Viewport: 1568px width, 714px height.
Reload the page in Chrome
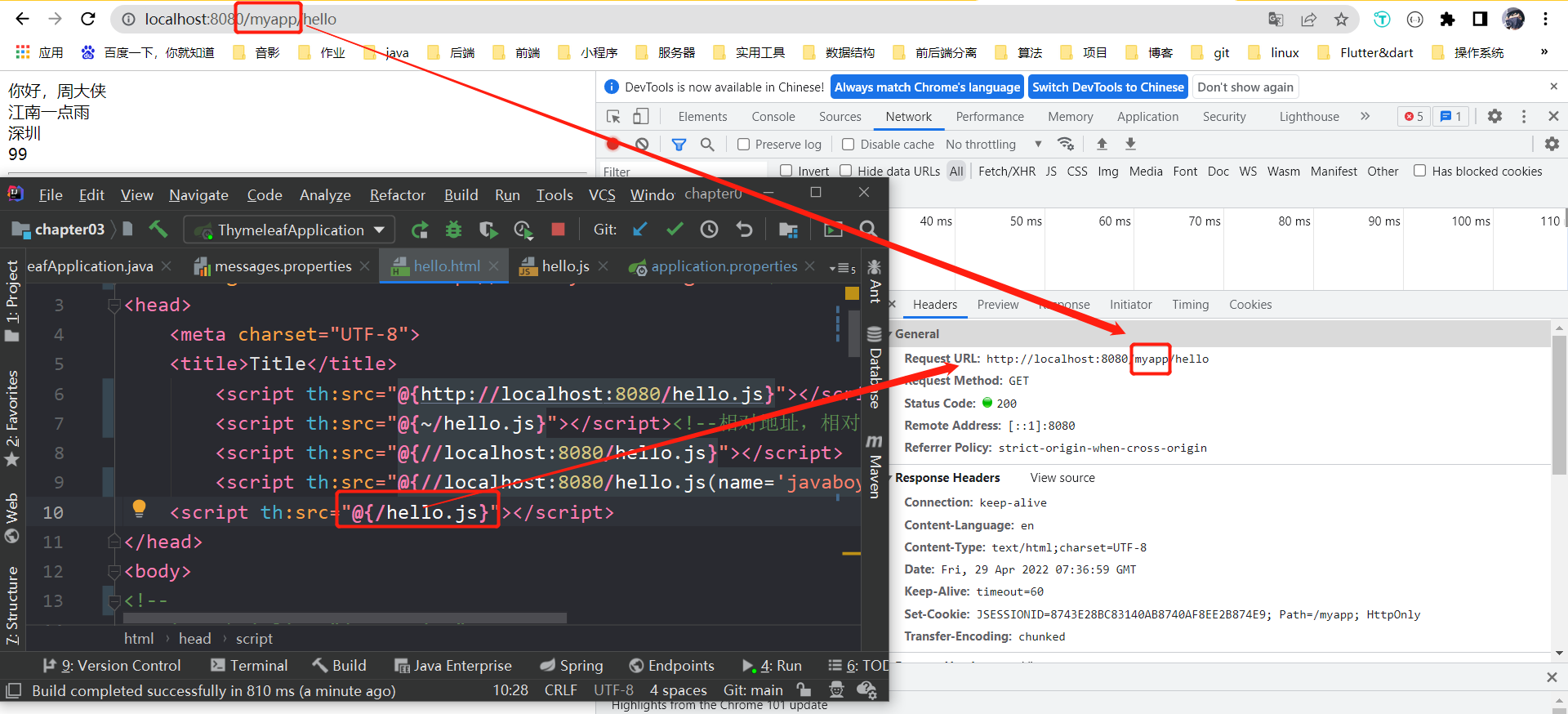coord(88,19)
